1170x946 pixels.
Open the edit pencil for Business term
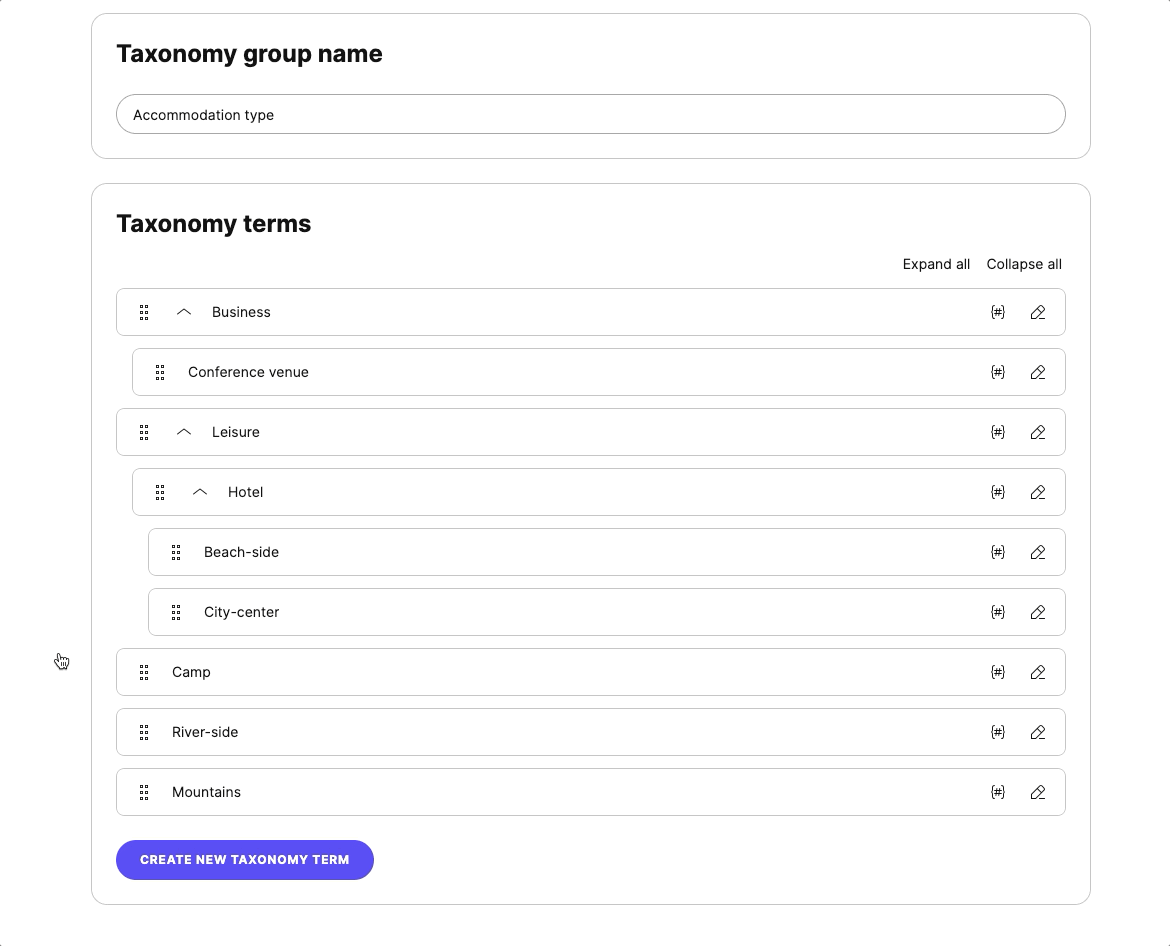point(1037,312)
